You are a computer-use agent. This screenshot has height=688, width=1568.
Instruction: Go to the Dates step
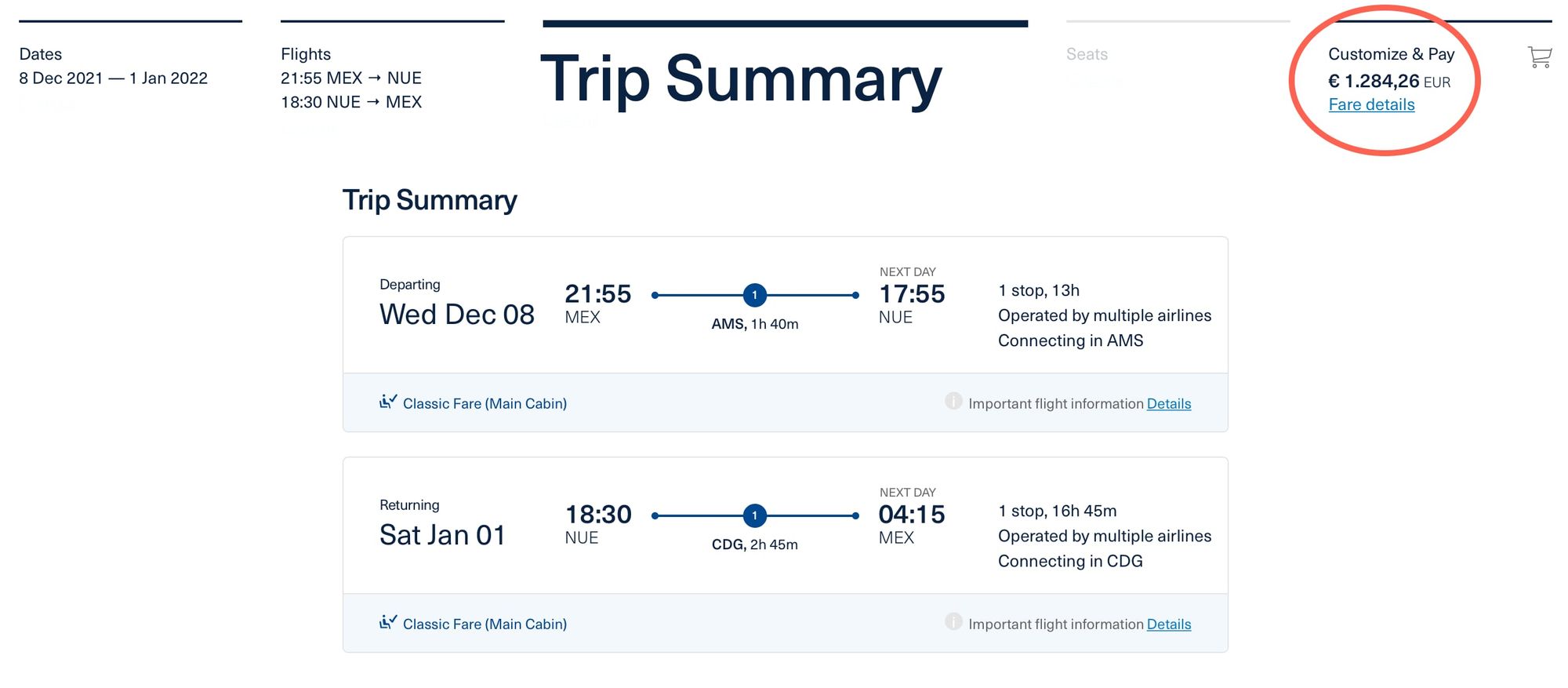(113, 66)
